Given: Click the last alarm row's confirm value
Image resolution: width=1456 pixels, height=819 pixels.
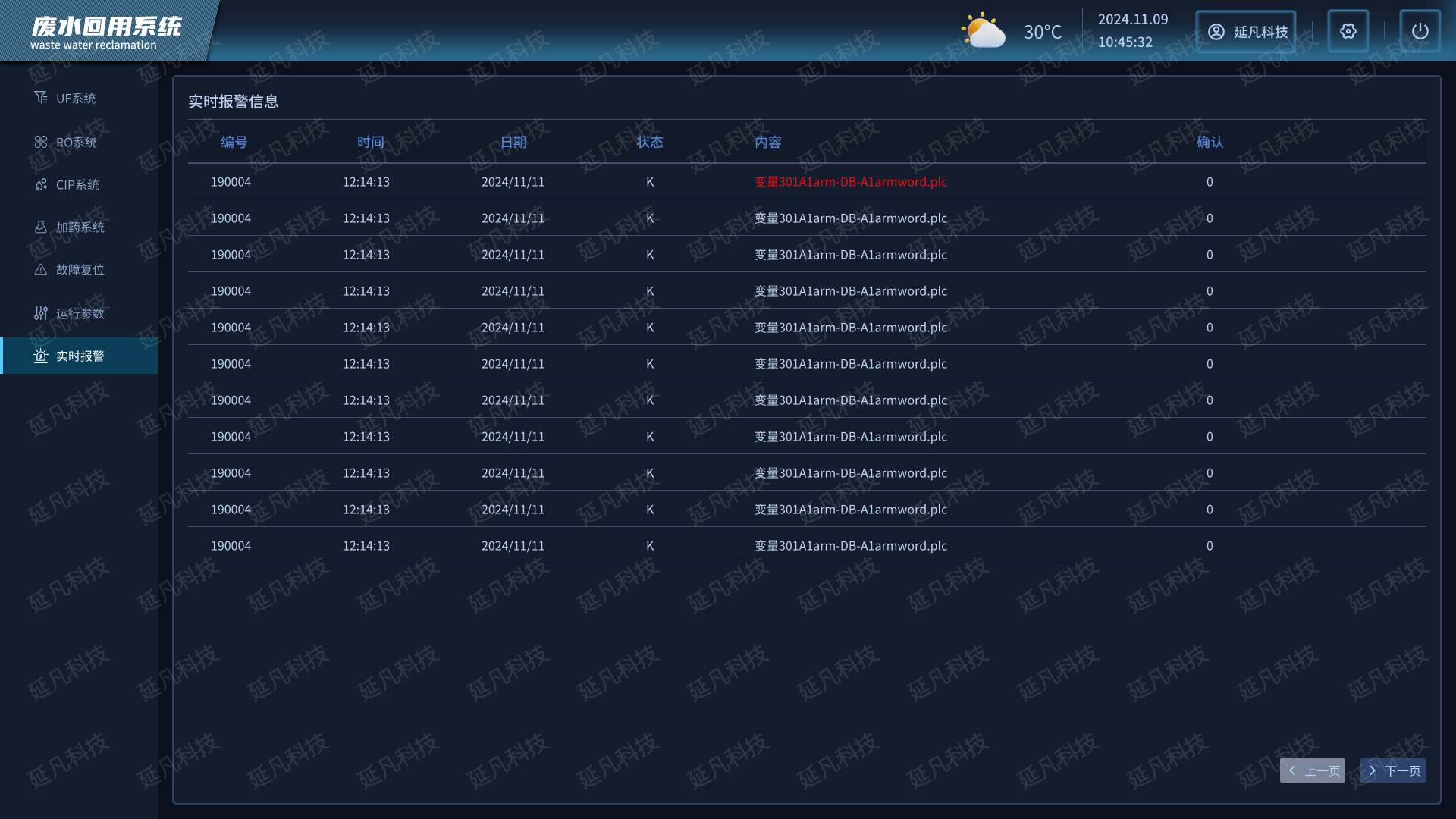Looking at the screenshot, I should coord(1210,546).
